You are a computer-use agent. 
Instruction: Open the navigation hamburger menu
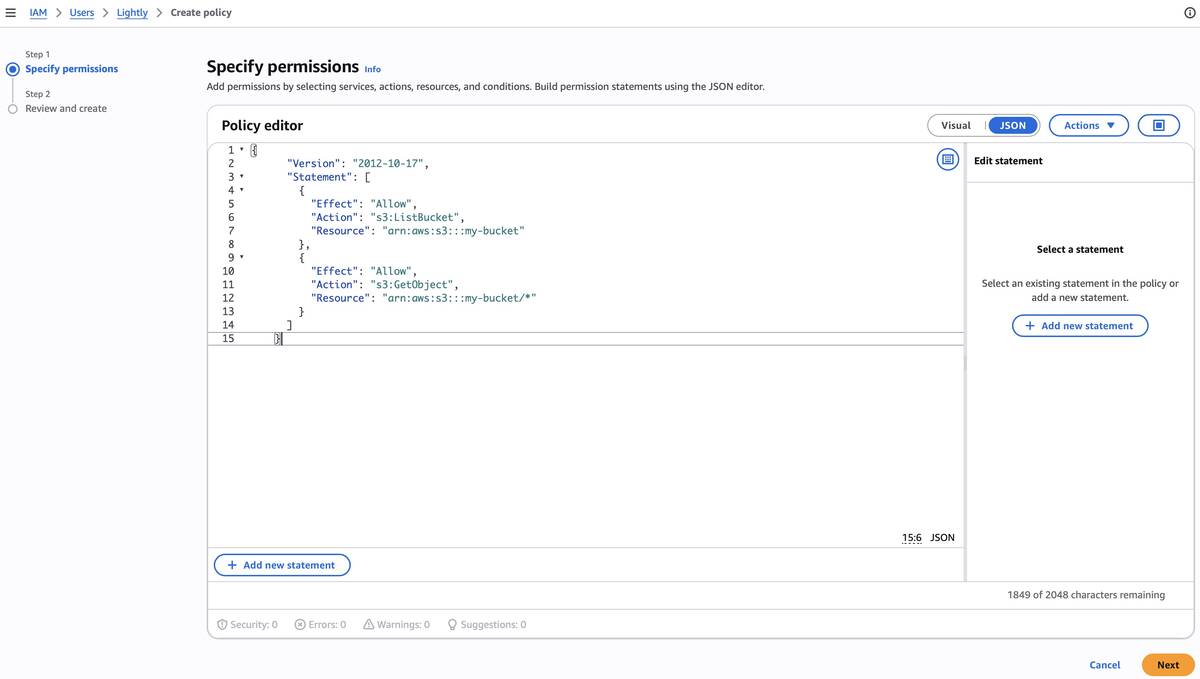coord(12,11)
